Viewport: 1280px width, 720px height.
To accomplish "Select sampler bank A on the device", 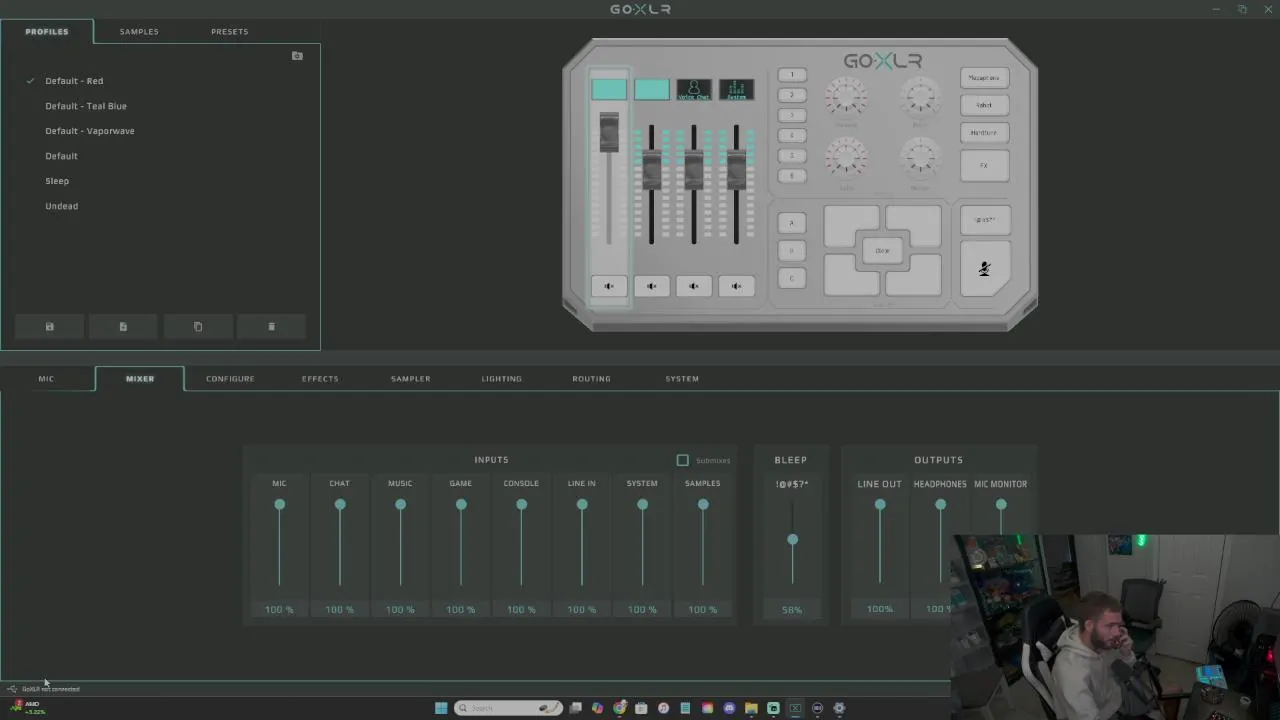I will (x=792, y=223).
